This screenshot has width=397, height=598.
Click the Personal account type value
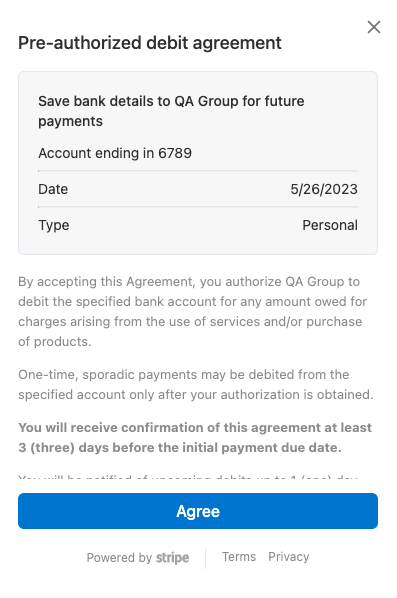(330, 225)
